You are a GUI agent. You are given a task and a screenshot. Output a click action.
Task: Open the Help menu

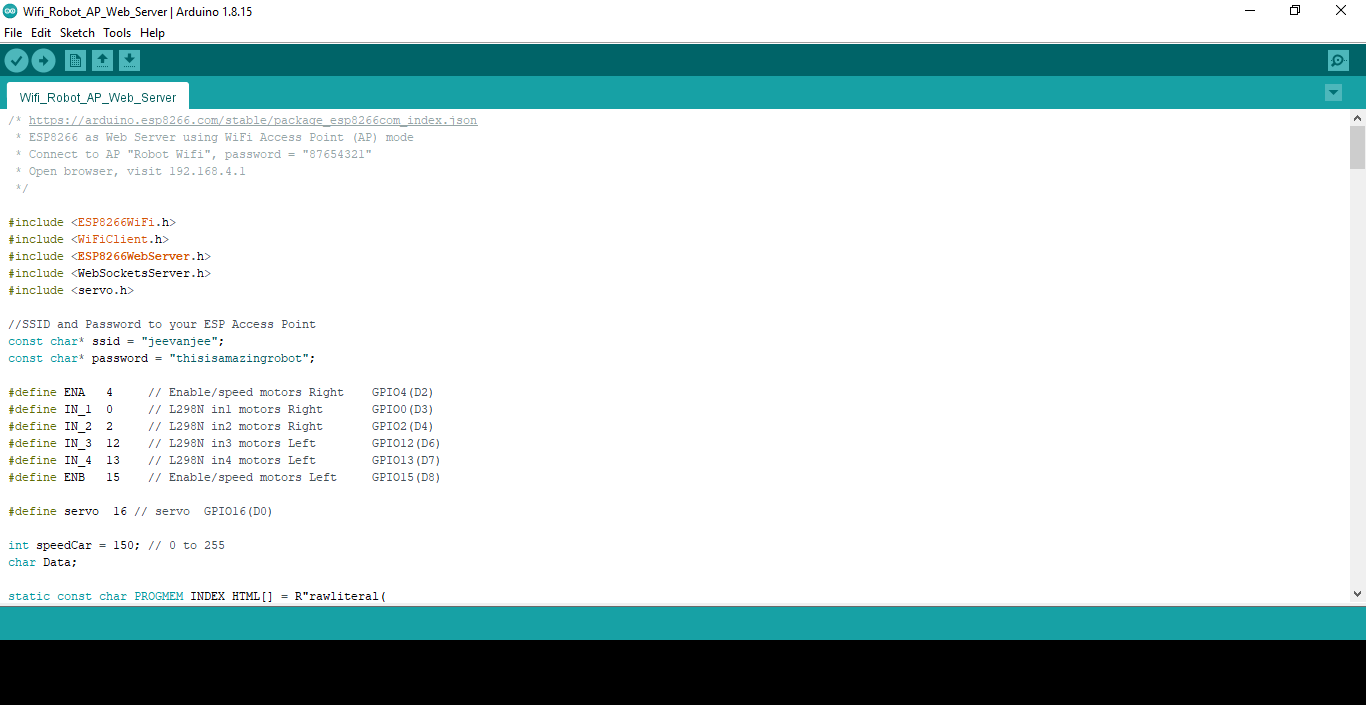click(x=152, y=32)
